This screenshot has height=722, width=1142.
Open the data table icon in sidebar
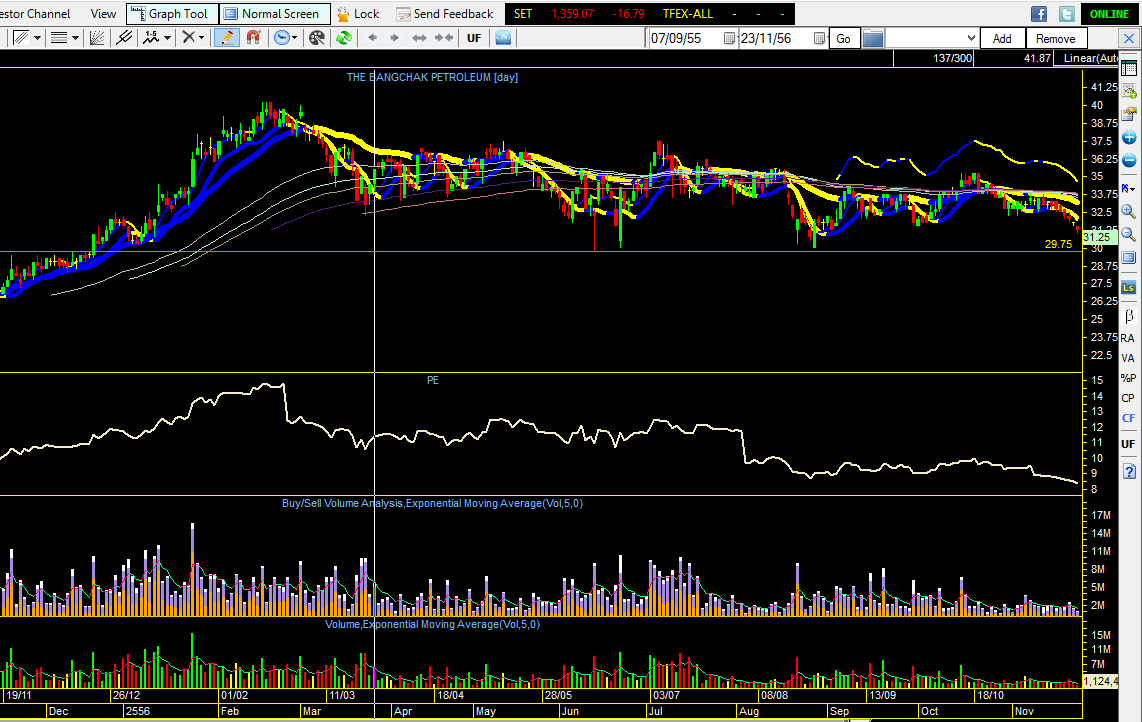(x=1129, y=68)
